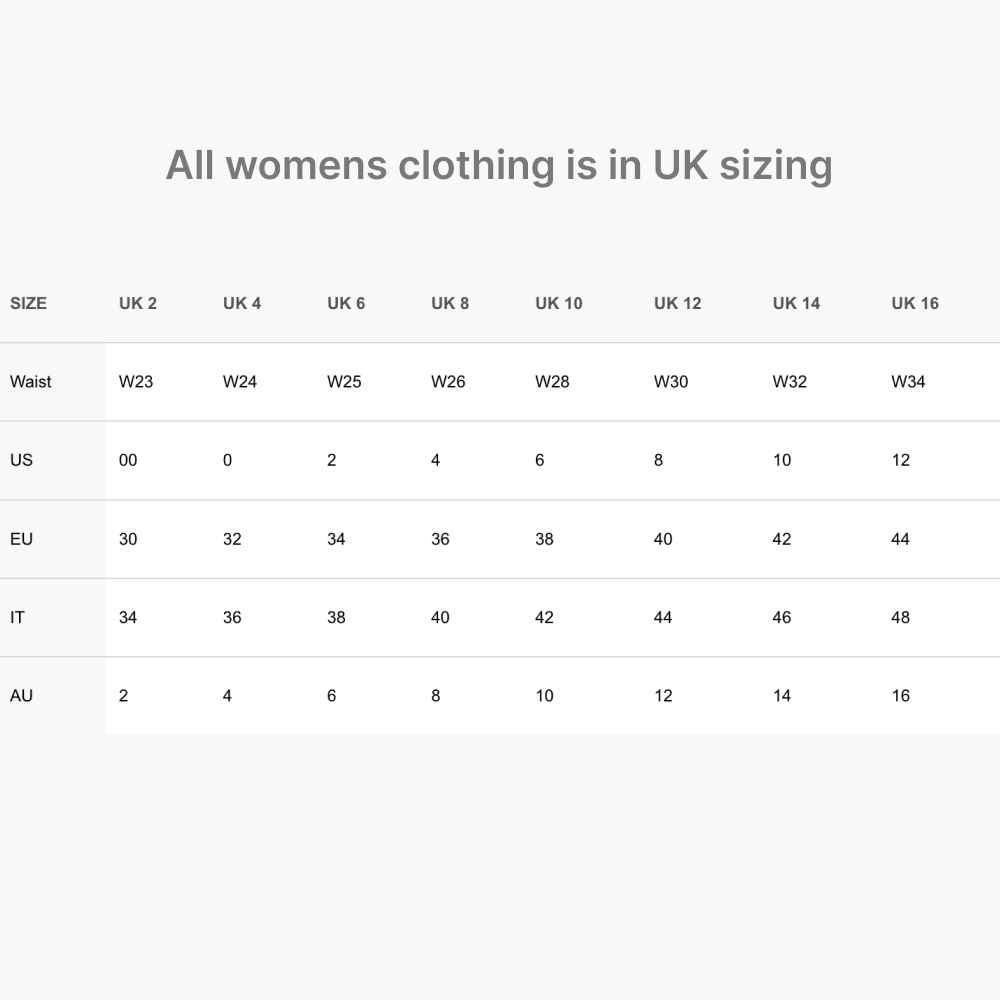Select the UK 10 column header

(x=559, y=303)
